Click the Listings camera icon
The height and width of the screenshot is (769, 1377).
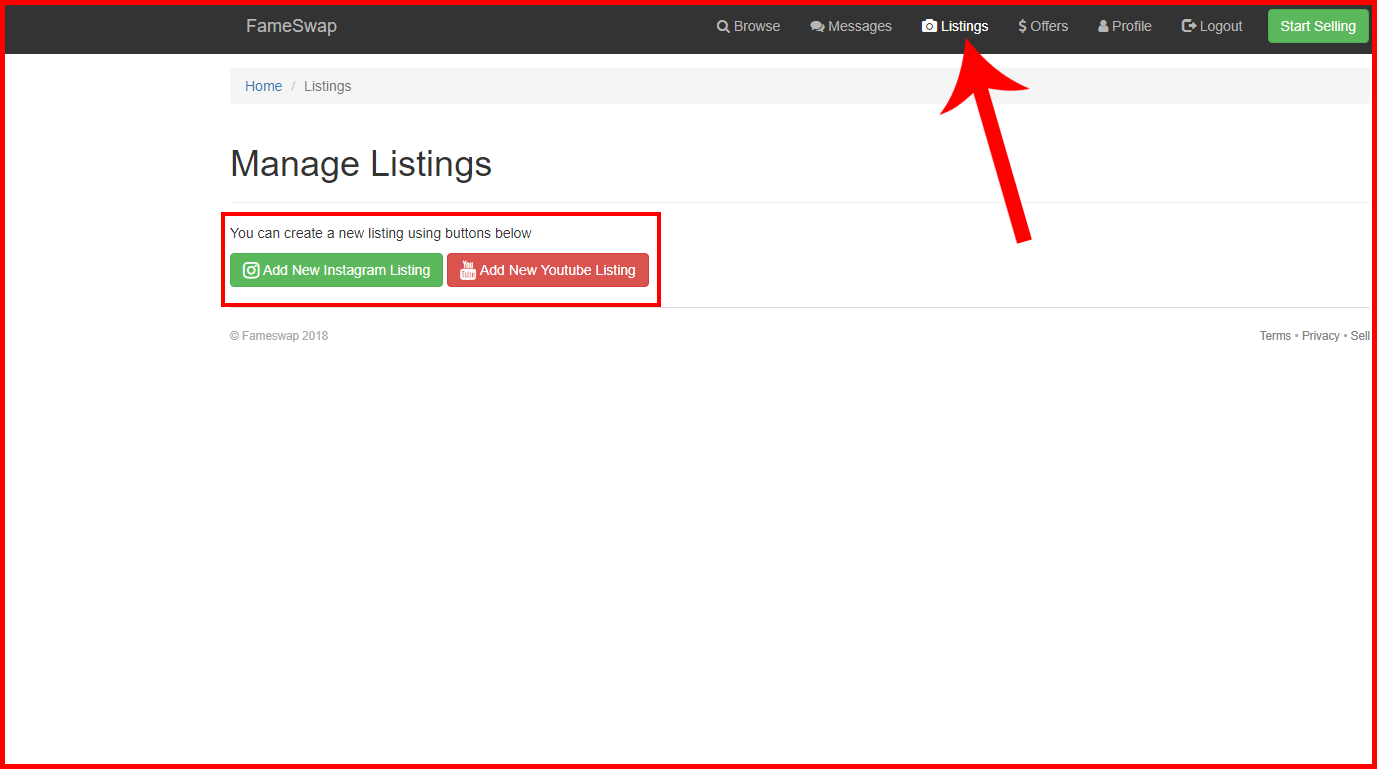(x=929, y=26)
